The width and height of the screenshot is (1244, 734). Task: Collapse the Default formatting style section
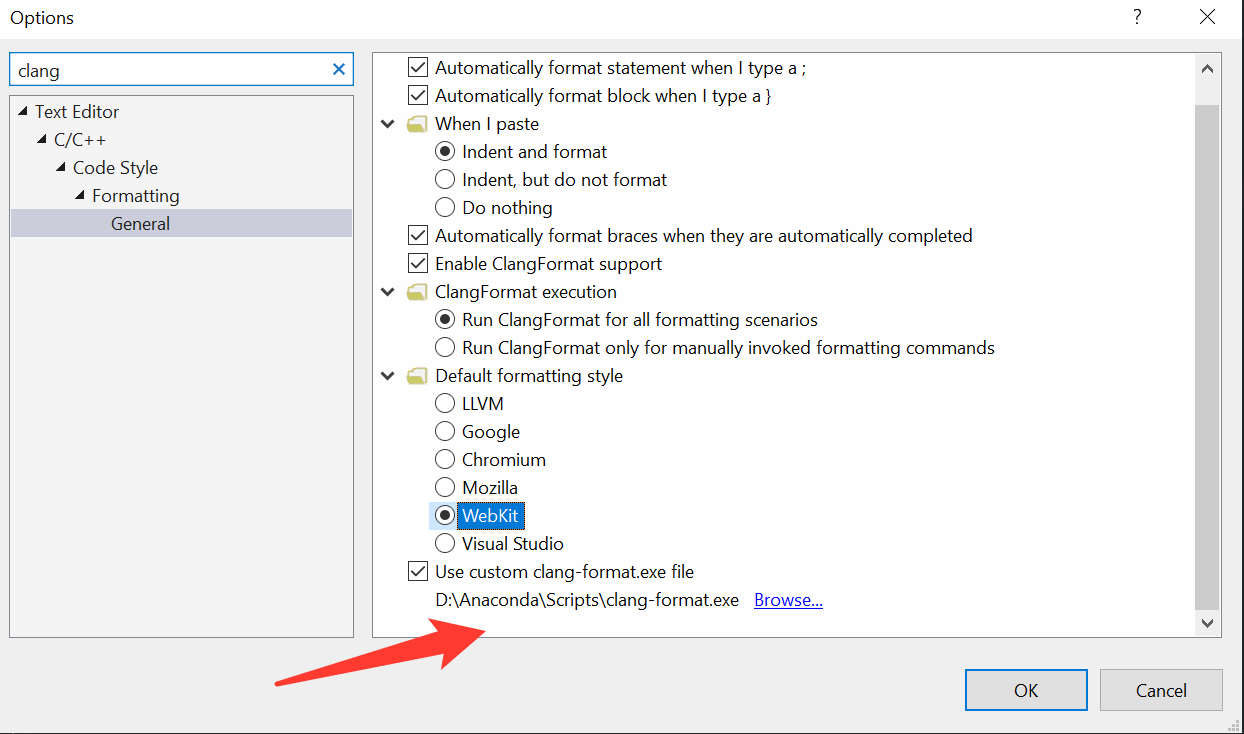387,376
